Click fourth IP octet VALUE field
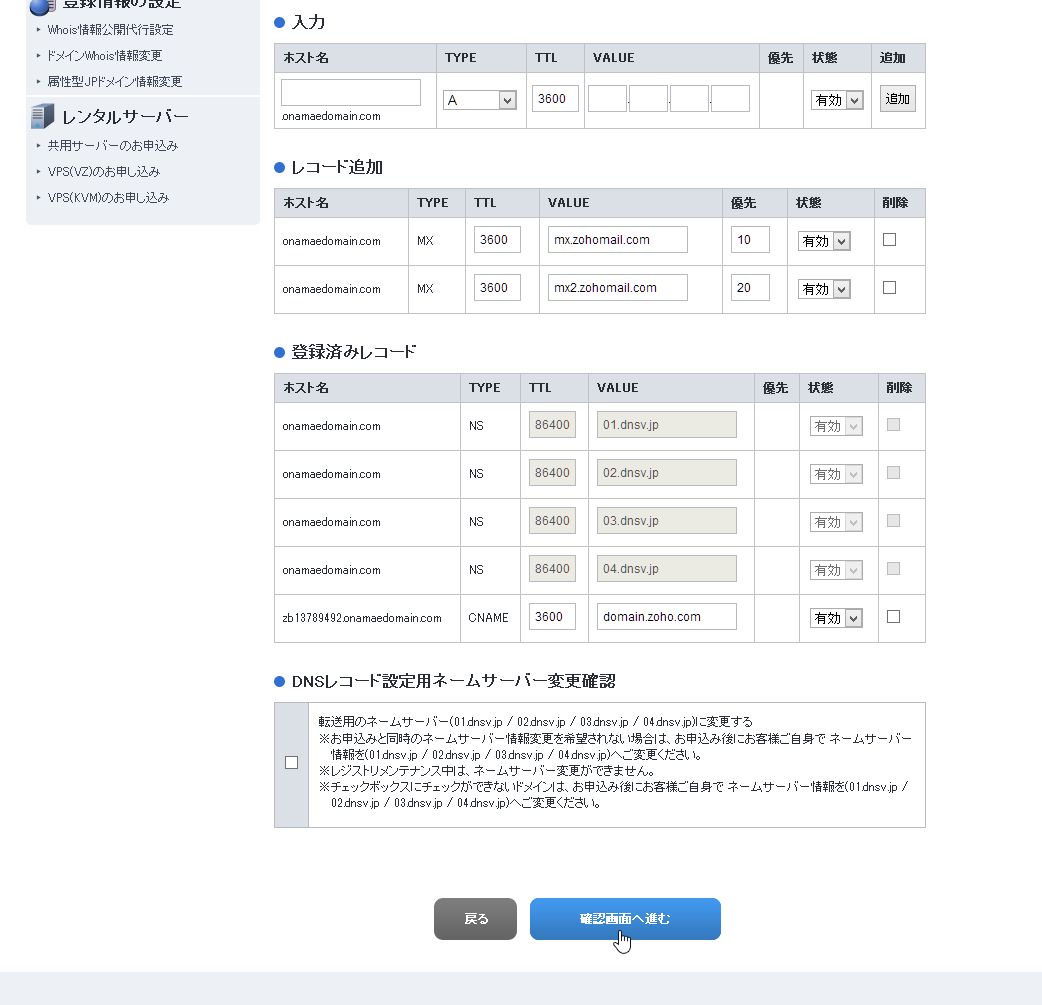1042x1005 pixels. pos(730,98)
